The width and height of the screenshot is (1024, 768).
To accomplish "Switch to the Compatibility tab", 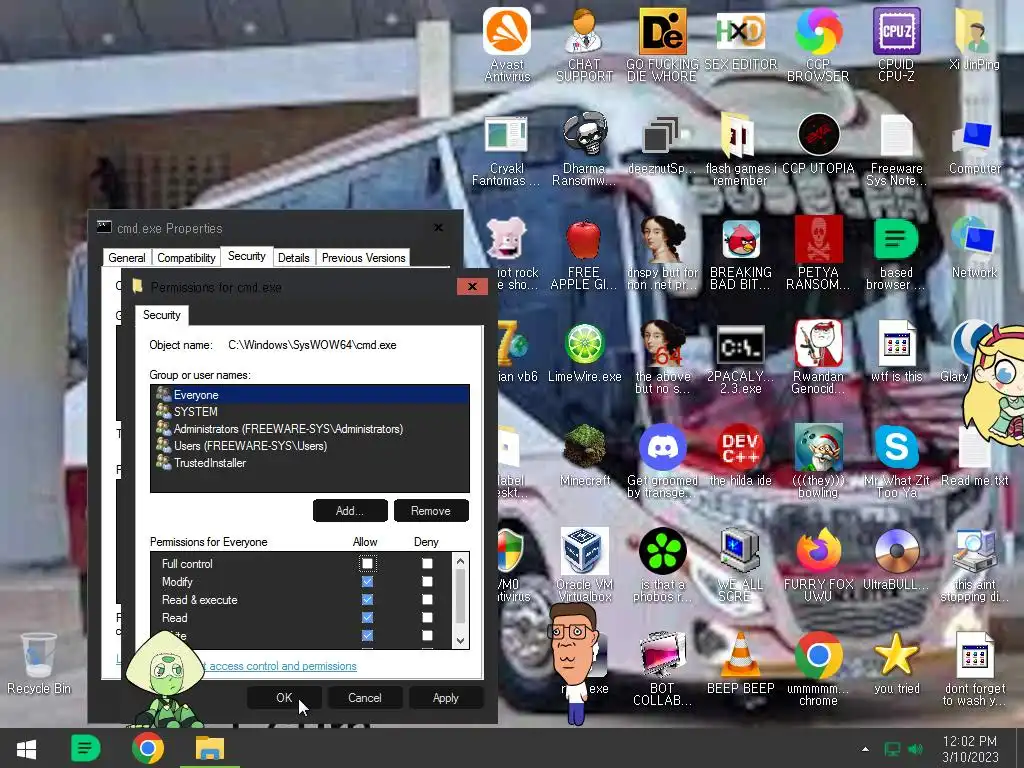I will click(x=186, y=258).
